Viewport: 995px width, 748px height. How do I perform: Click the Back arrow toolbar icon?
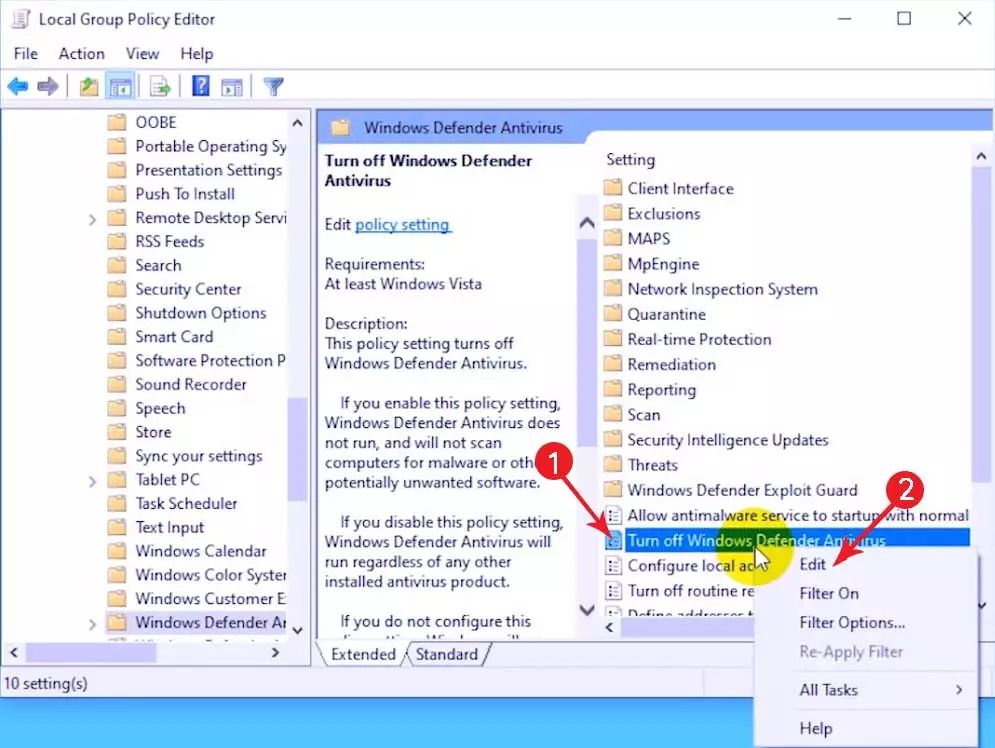[18, 86]
